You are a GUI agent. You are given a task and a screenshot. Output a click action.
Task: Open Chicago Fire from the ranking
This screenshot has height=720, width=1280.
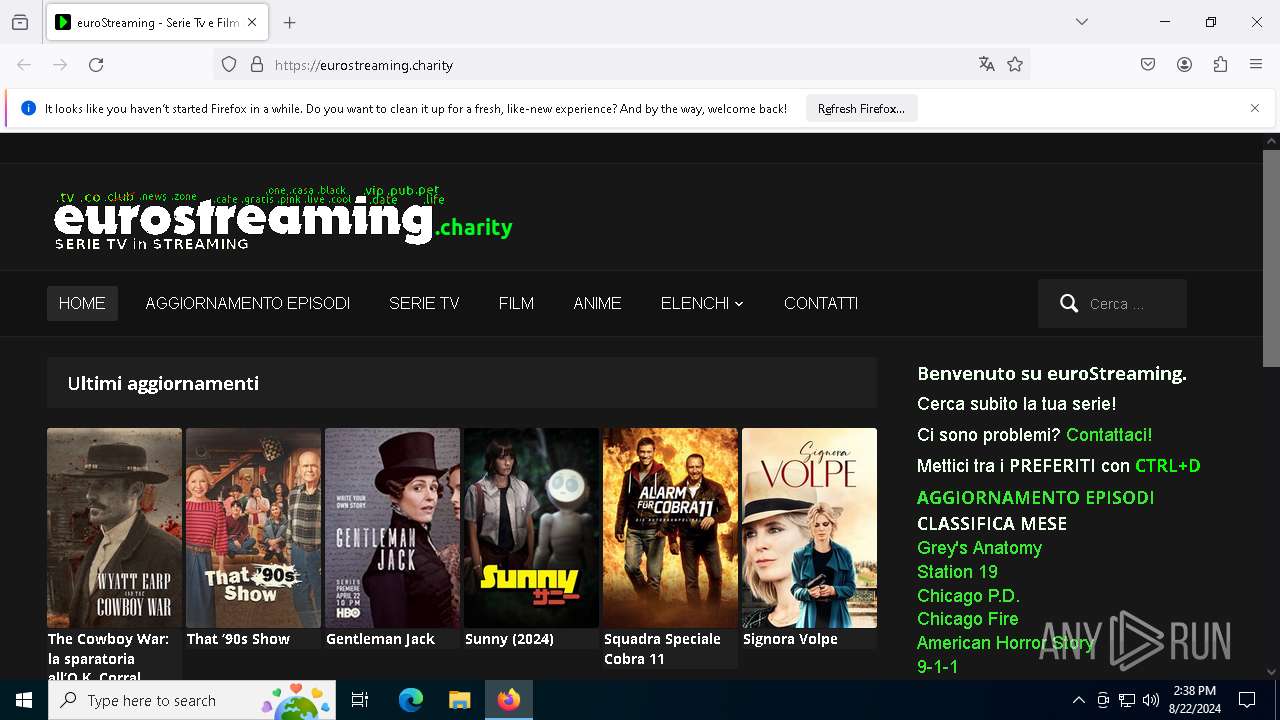point(967,619)
